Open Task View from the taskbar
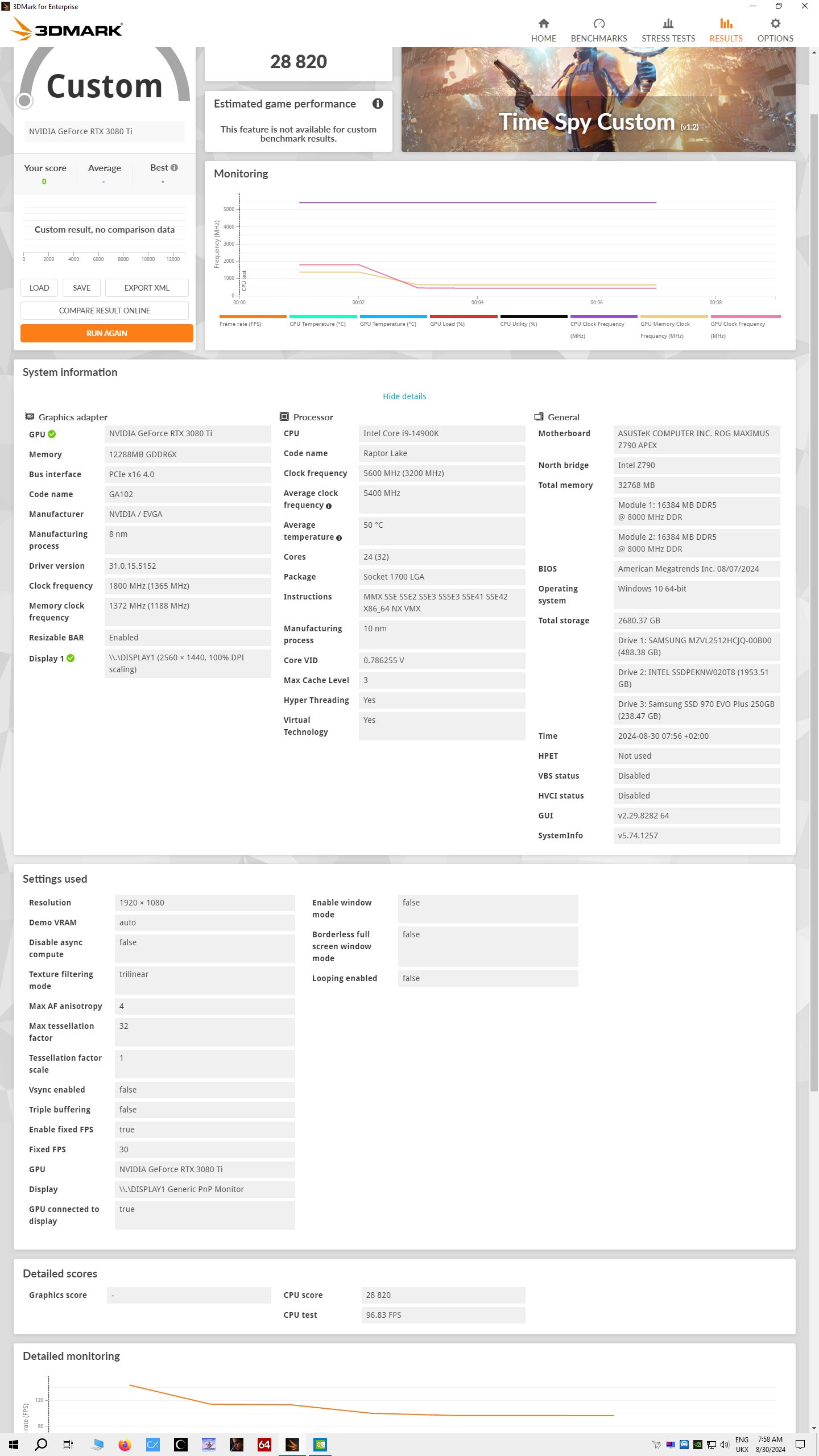Screen dimensions: 819x1456 pos(68,1445)
